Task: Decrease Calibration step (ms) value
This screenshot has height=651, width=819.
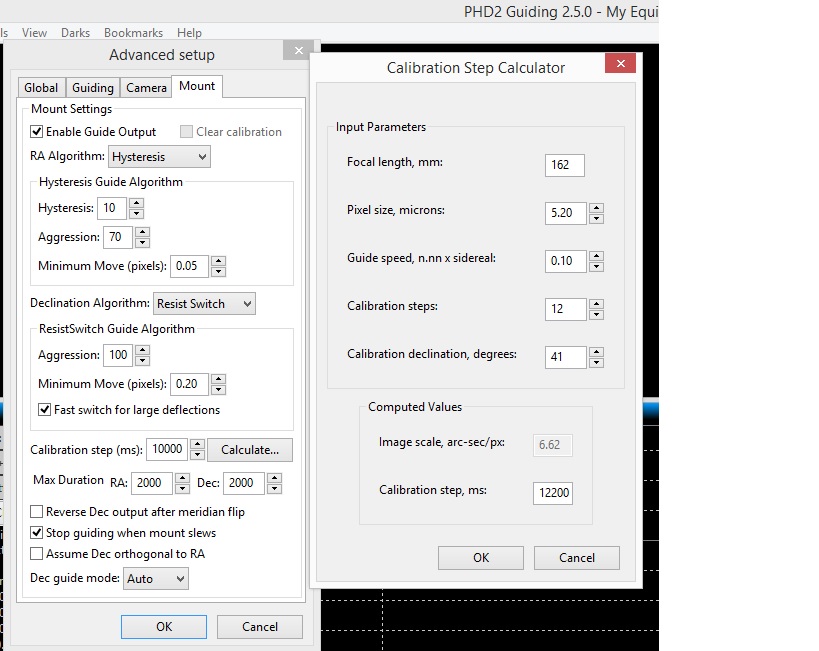Action: tap(197, 455)
